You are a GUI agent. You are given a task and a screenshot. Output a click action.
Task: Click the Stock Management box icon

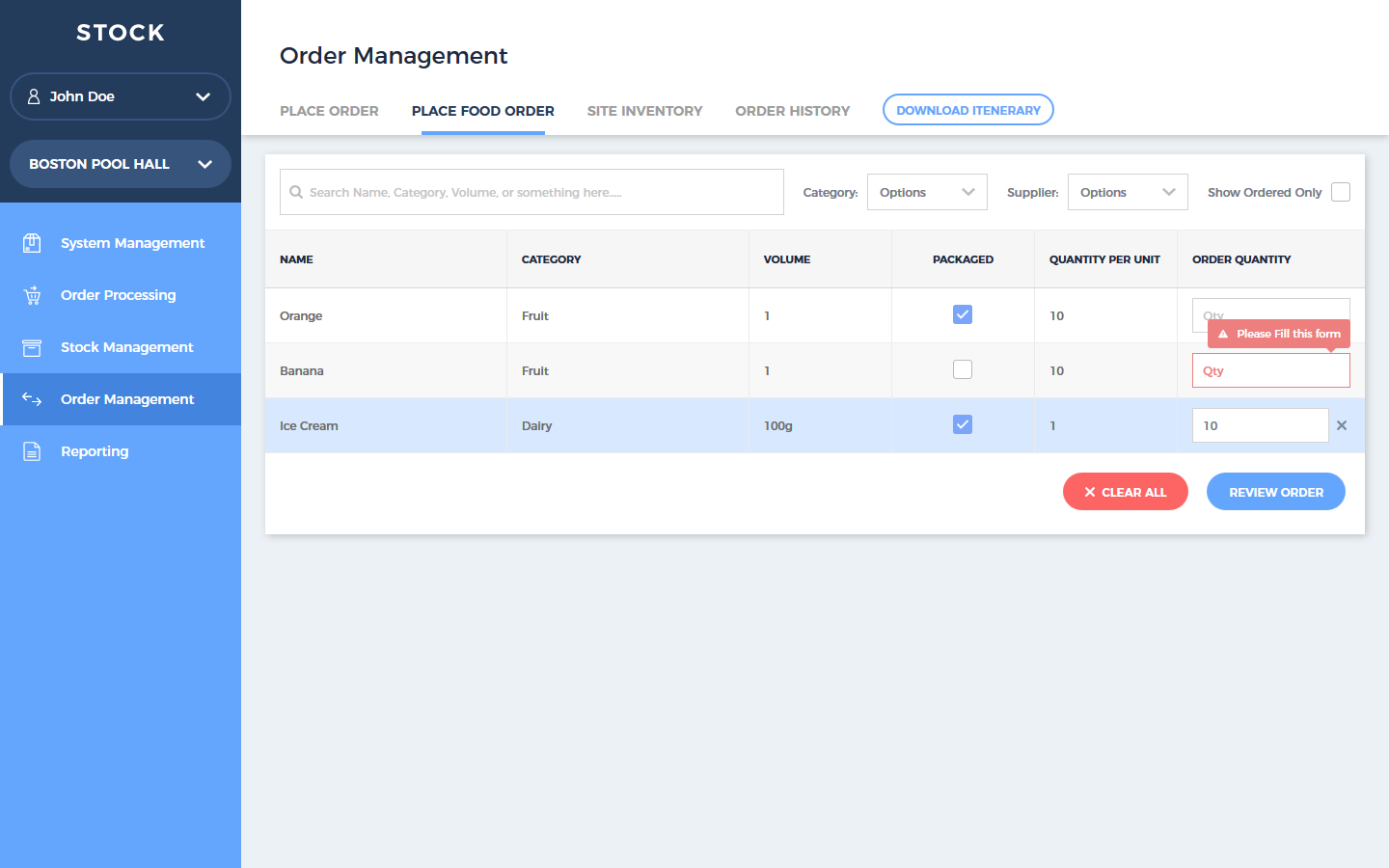(x=32, y=347)
